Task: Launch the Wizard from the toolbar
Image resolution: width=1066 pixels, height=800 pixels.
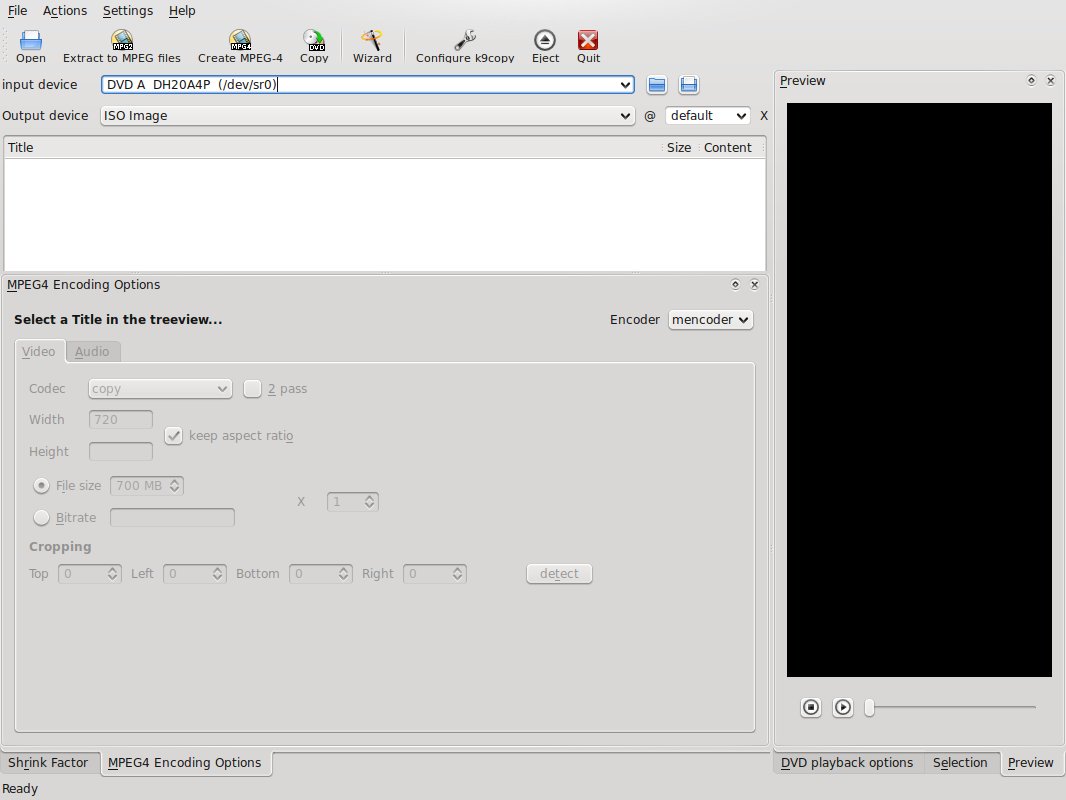Action: (372, 47)
